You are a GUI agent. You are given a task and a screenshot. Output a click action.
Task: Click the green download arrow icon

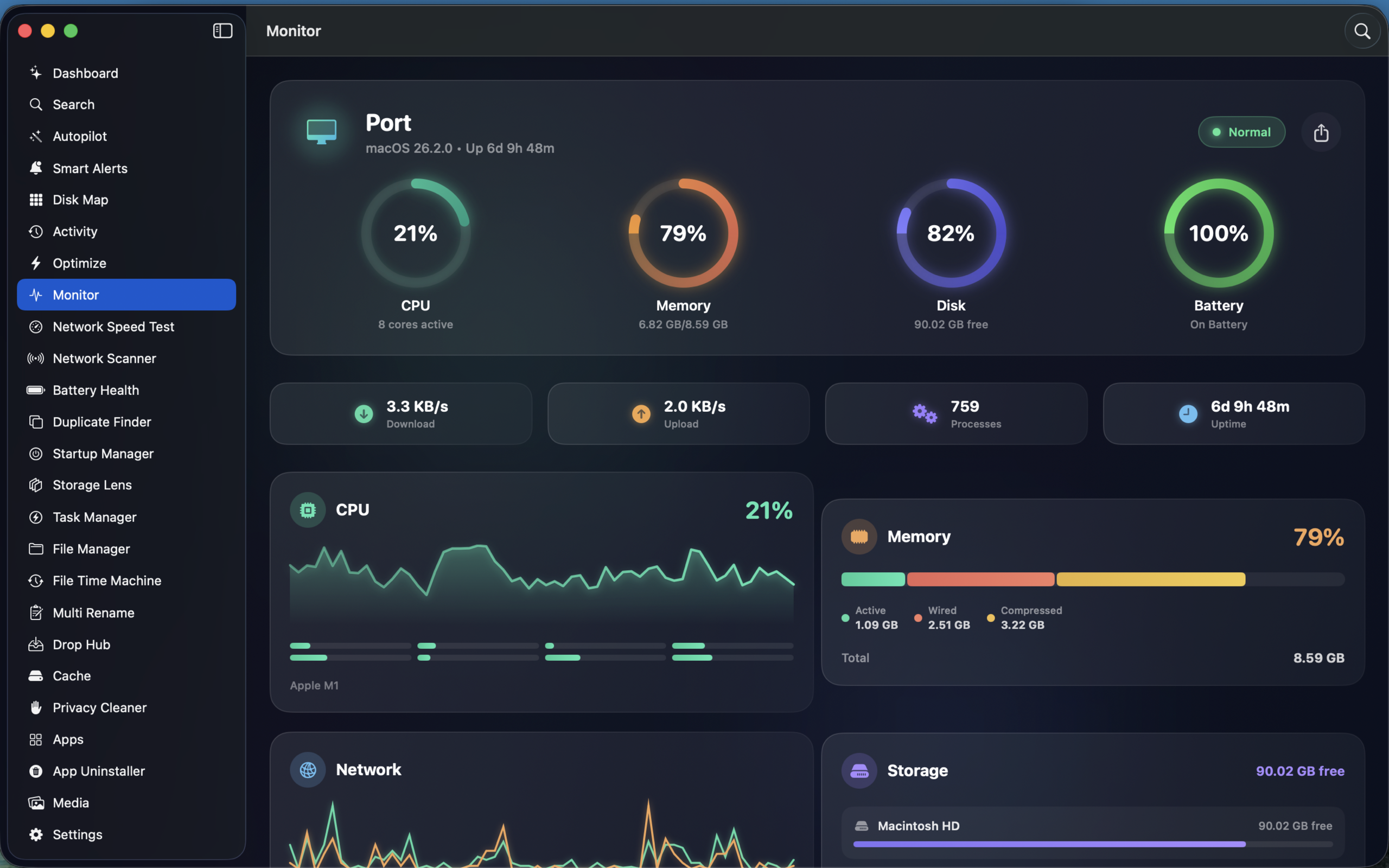pos(364,413)
